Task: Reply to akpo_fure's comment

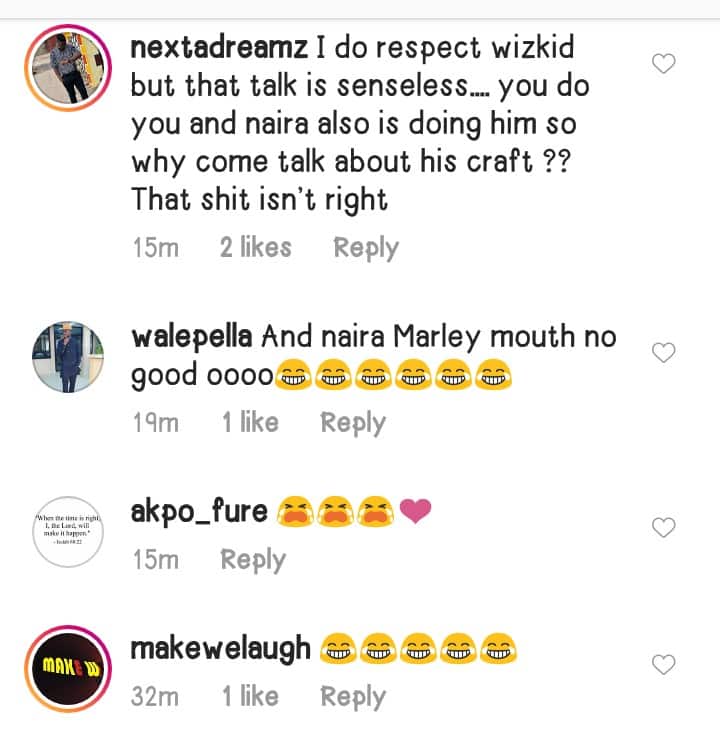Action: click(x=253, y=559)
